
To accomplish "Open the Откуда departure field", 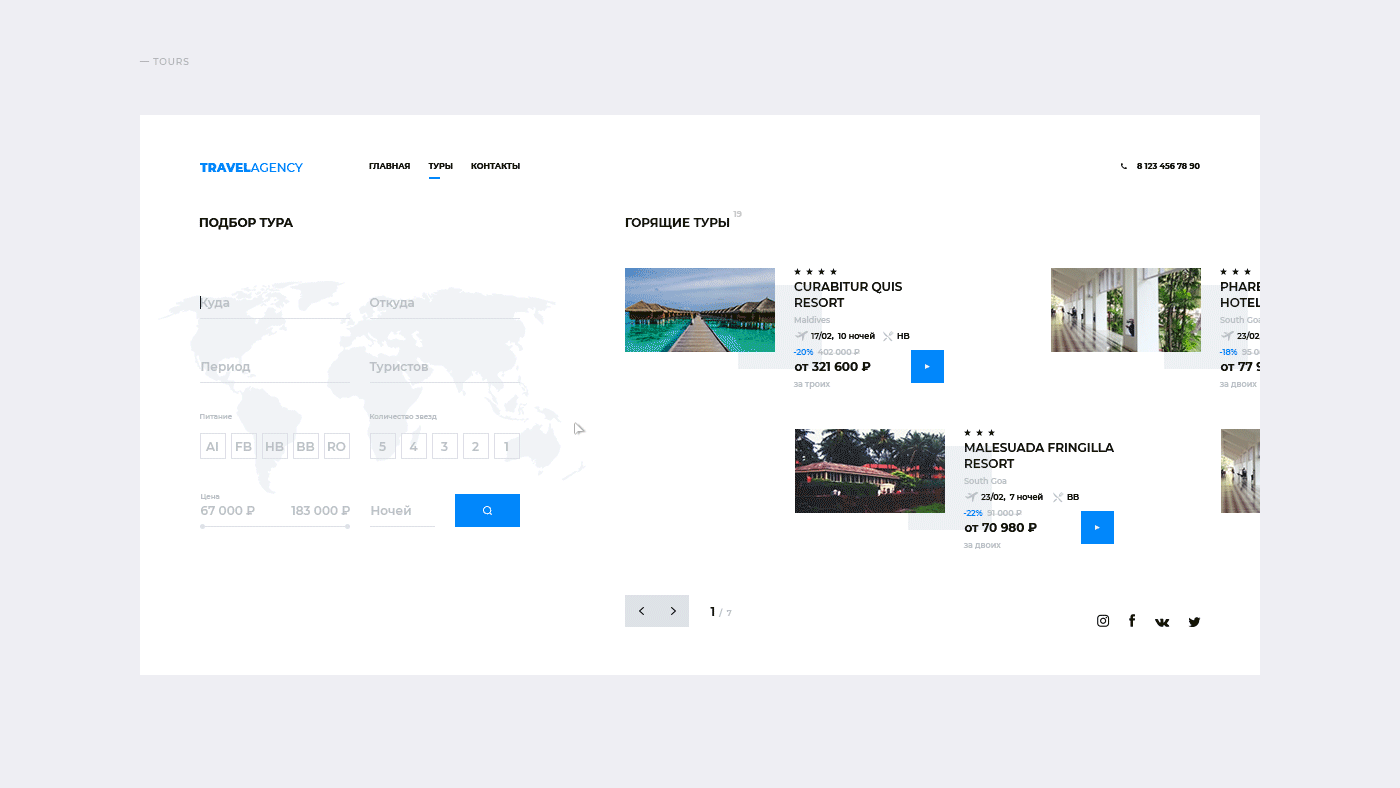I will coord(444,303).
